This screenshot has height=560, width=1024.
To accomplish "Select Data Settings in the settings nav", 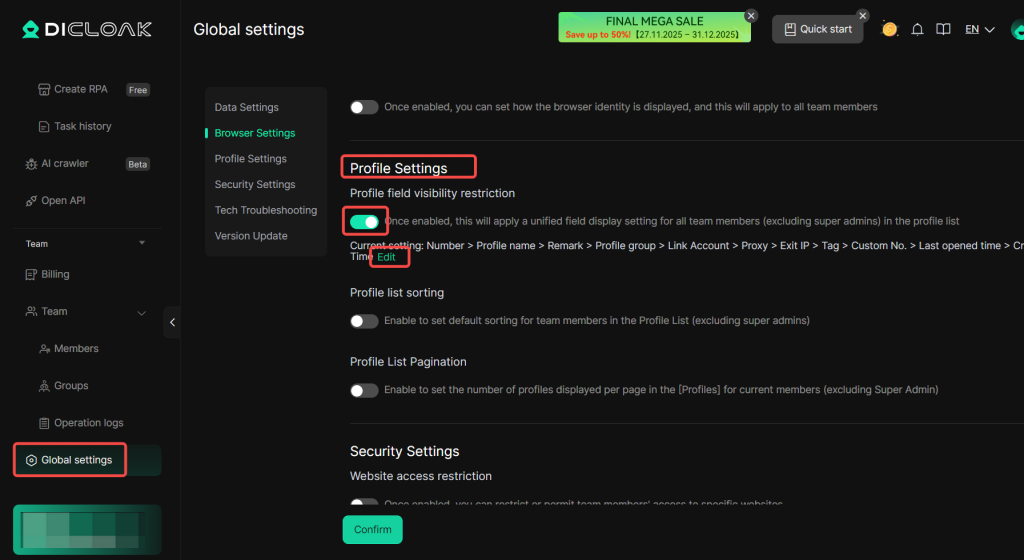I will click(246, 107).
